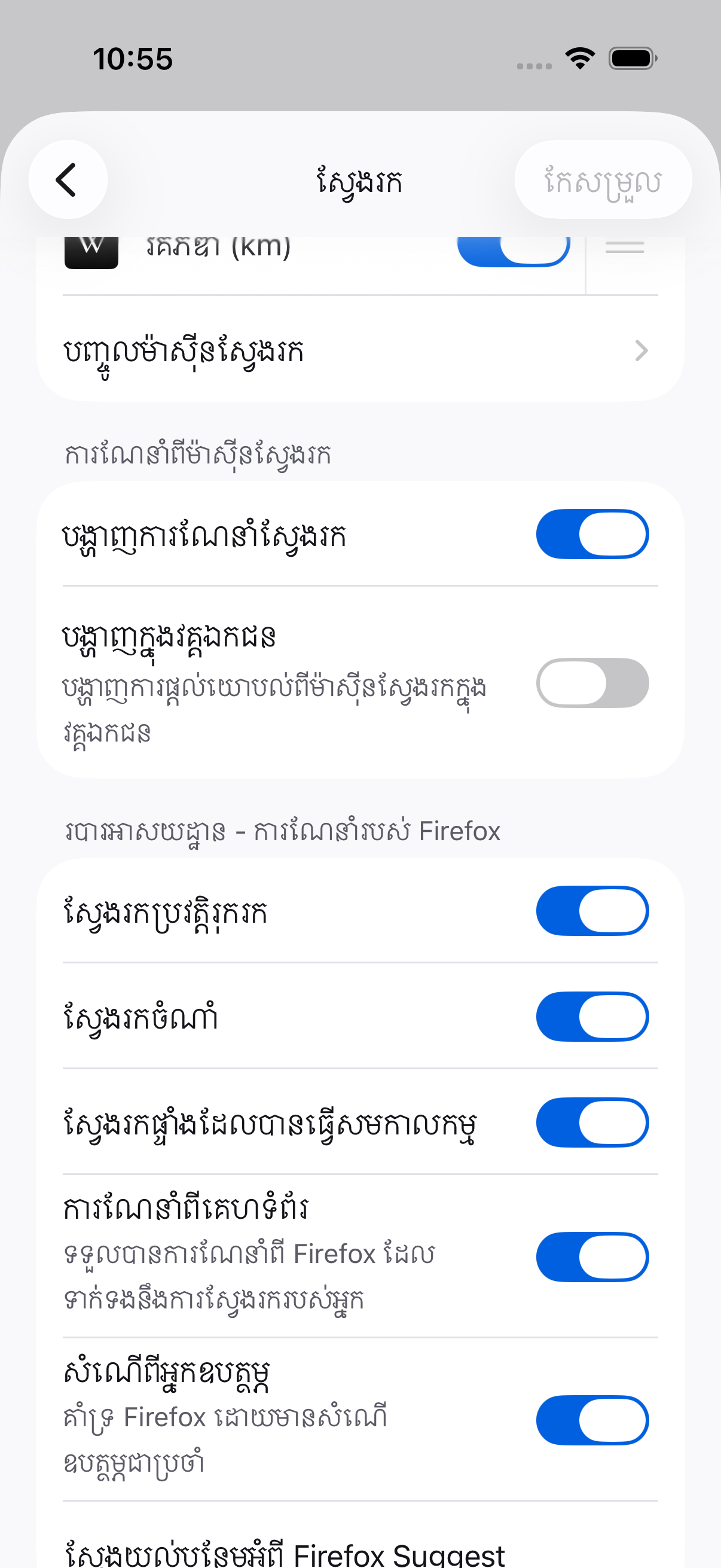Viewport: 721px width, 1568px height.
Task: Turn off ស្វែងរកប្រវត្តិរុករក toggle
Action: [592, 911]
